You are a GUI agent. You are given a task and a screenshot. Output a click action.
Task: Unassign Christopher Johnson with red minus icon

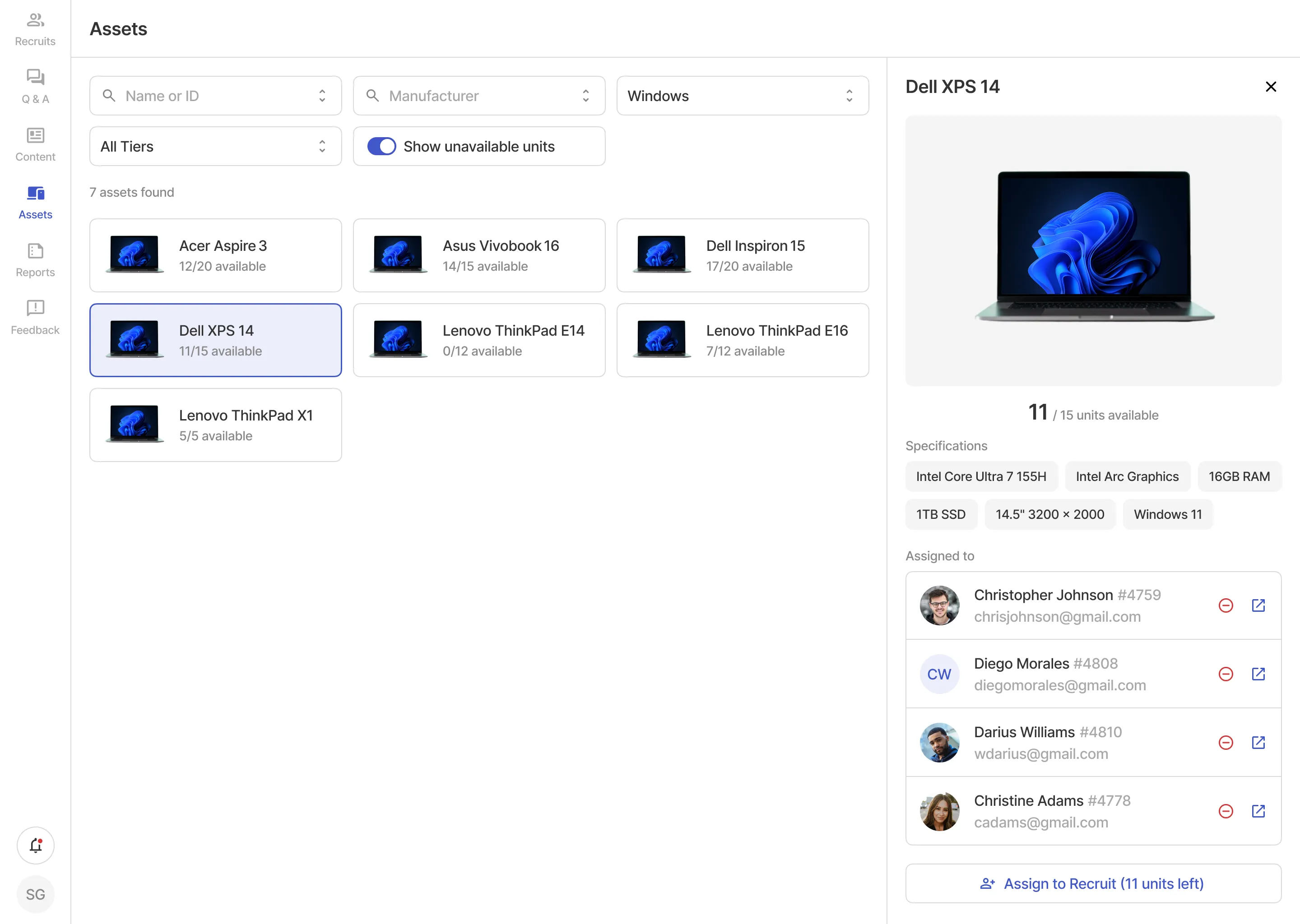click(1226, 605)
